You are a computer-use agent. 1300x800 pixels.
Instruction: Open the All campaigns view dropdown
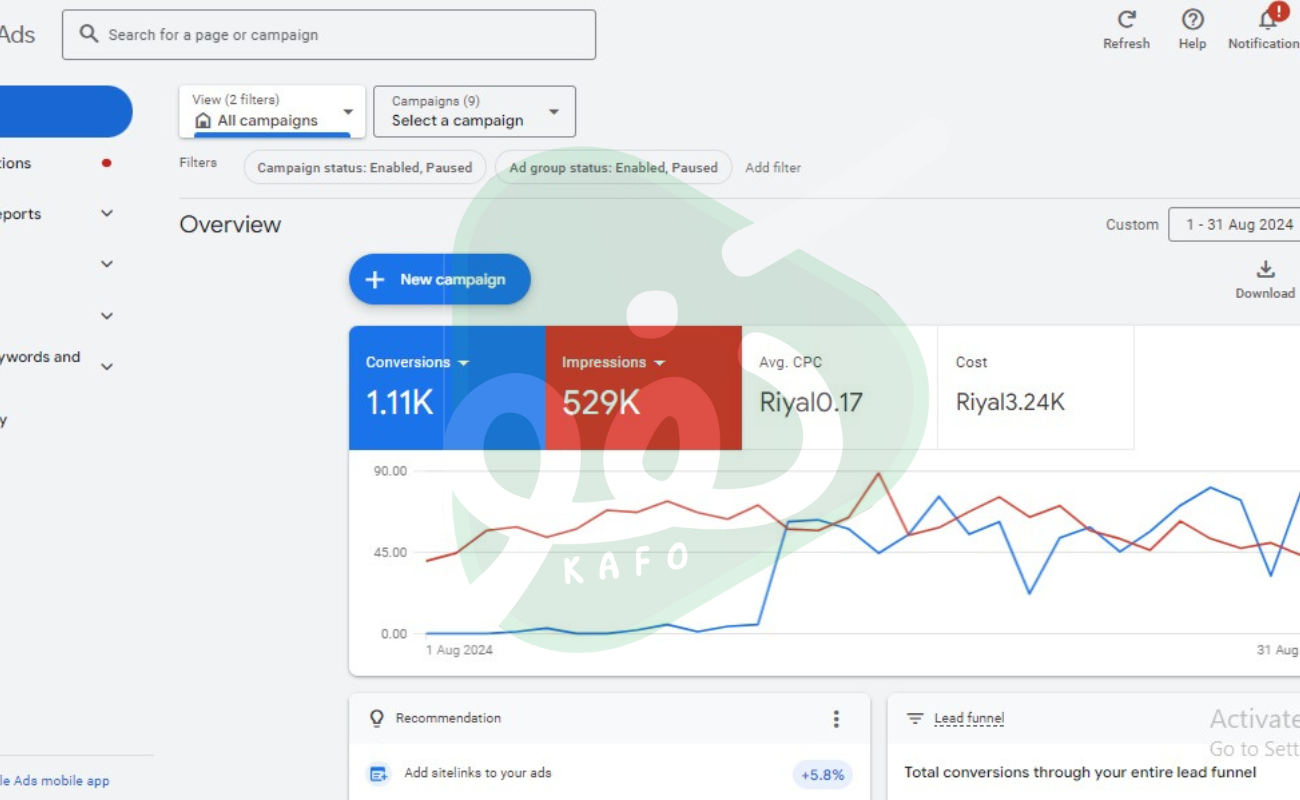pyautogui.click(x=272, y=111)
